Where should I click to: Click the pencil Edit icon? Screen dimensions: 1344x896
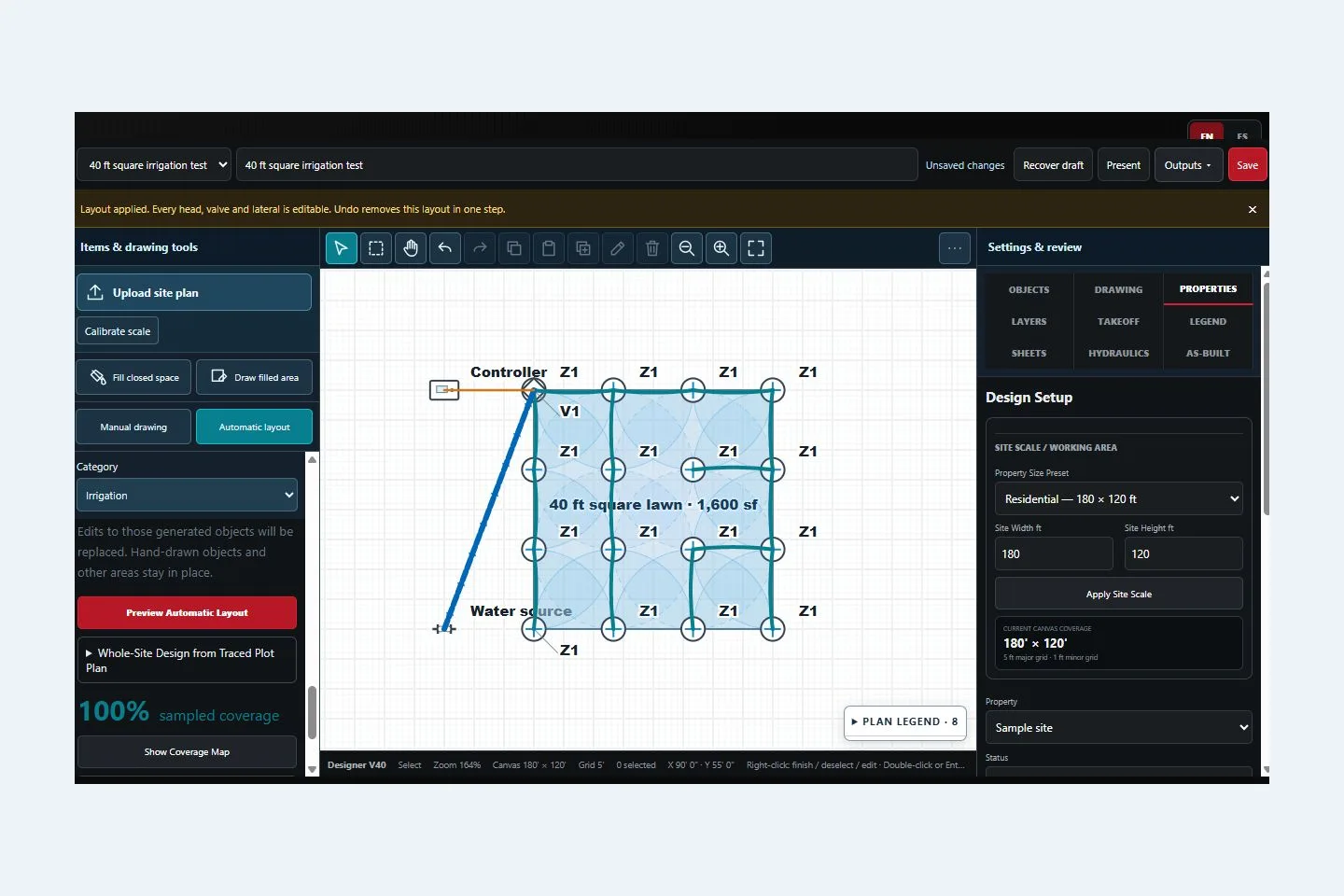618,248
